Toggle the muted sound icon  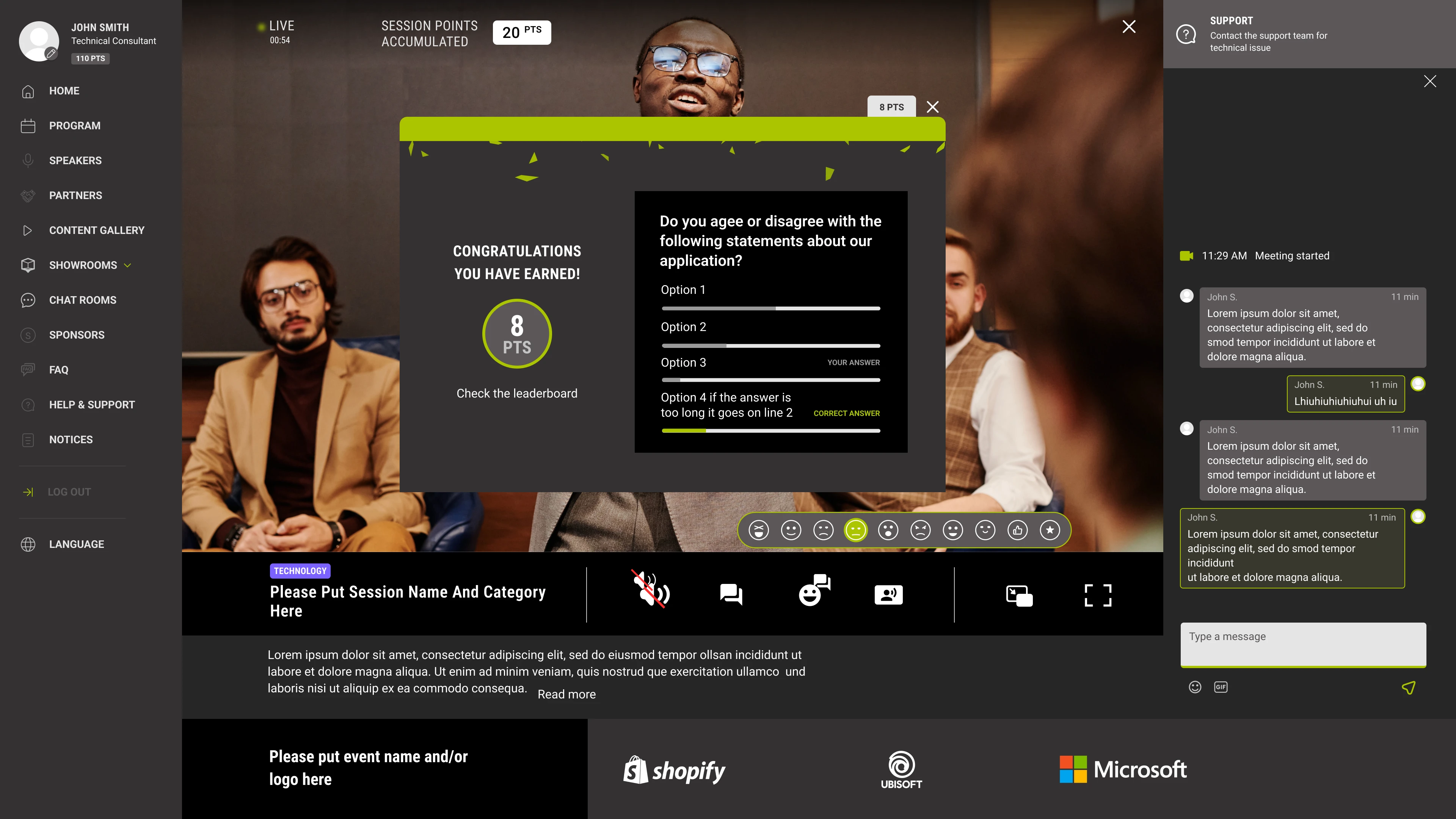(651, 590)
